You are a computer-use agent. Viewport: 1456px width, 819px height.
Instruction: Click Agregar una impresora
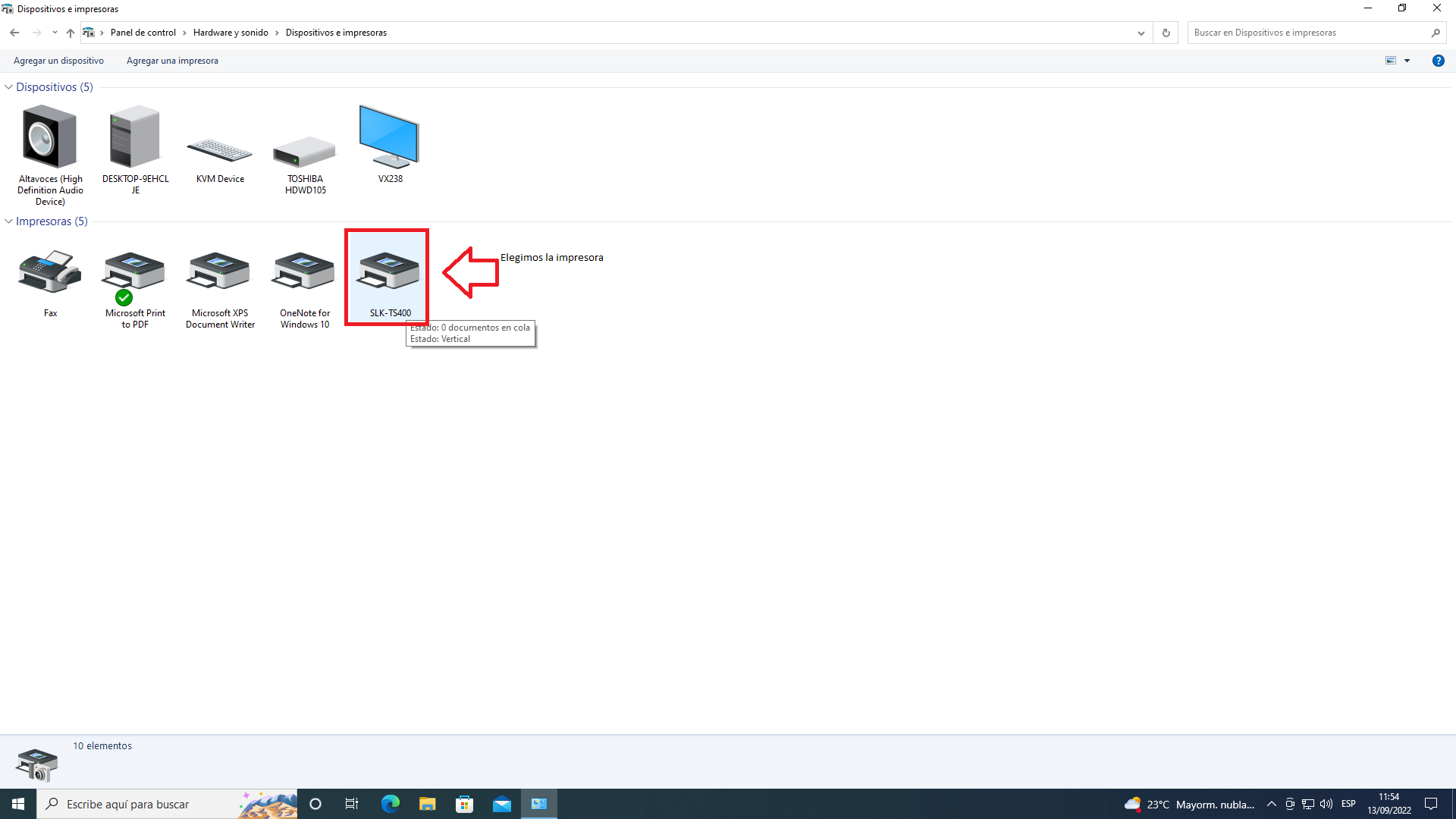click(x=172, y=61)
